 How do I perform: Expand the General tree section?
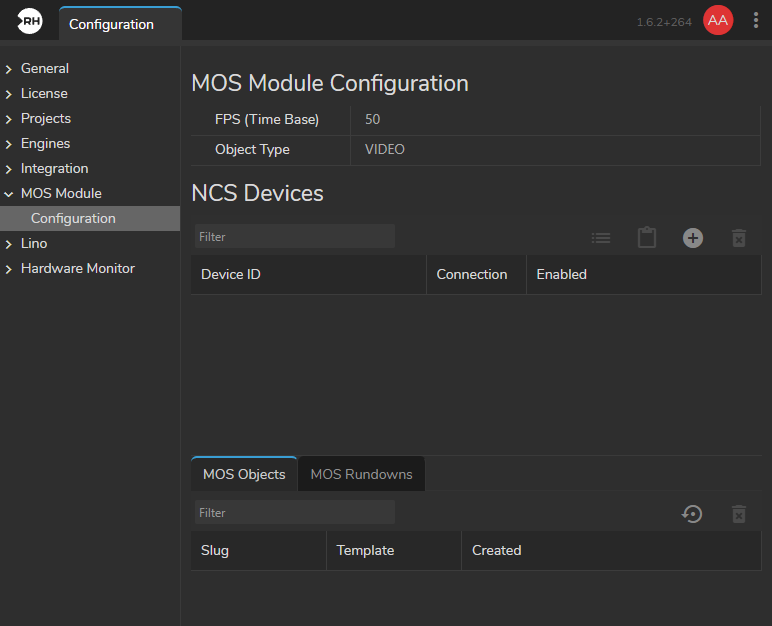(x=9, y=69)
